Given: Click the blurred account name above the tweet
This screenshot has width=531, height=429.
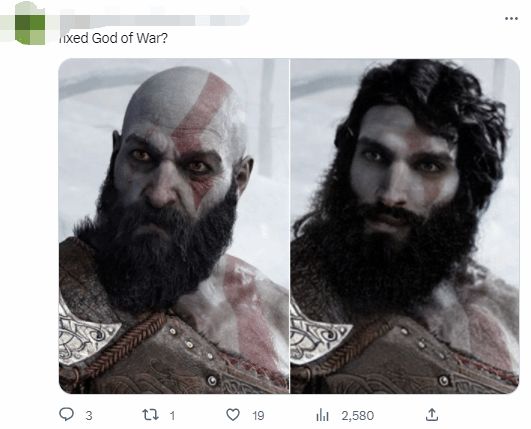Looking at the screenshot, I should (x=154, y=19).
